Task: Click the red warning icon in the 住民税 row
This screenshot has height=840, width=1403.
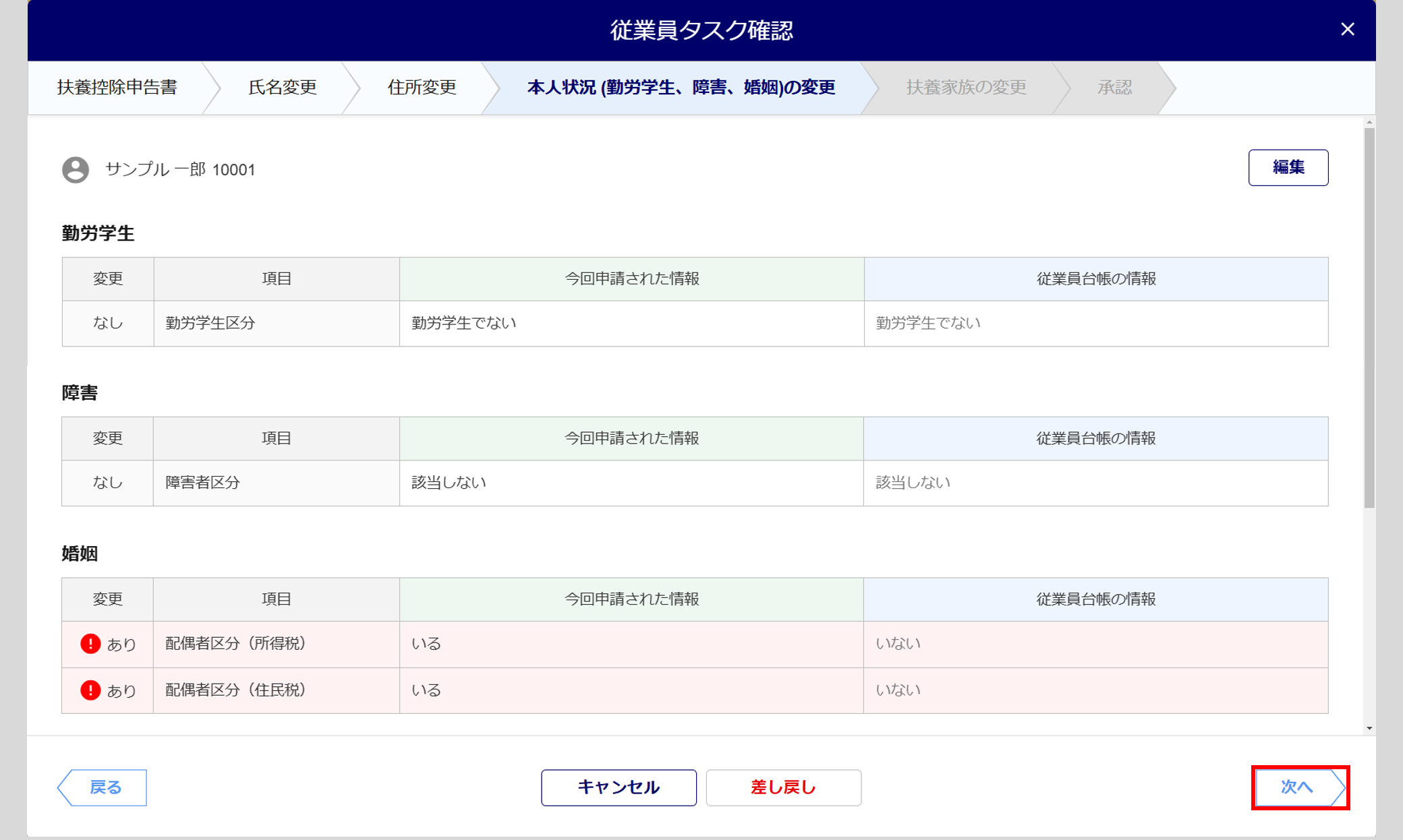Action: (90, 690)
